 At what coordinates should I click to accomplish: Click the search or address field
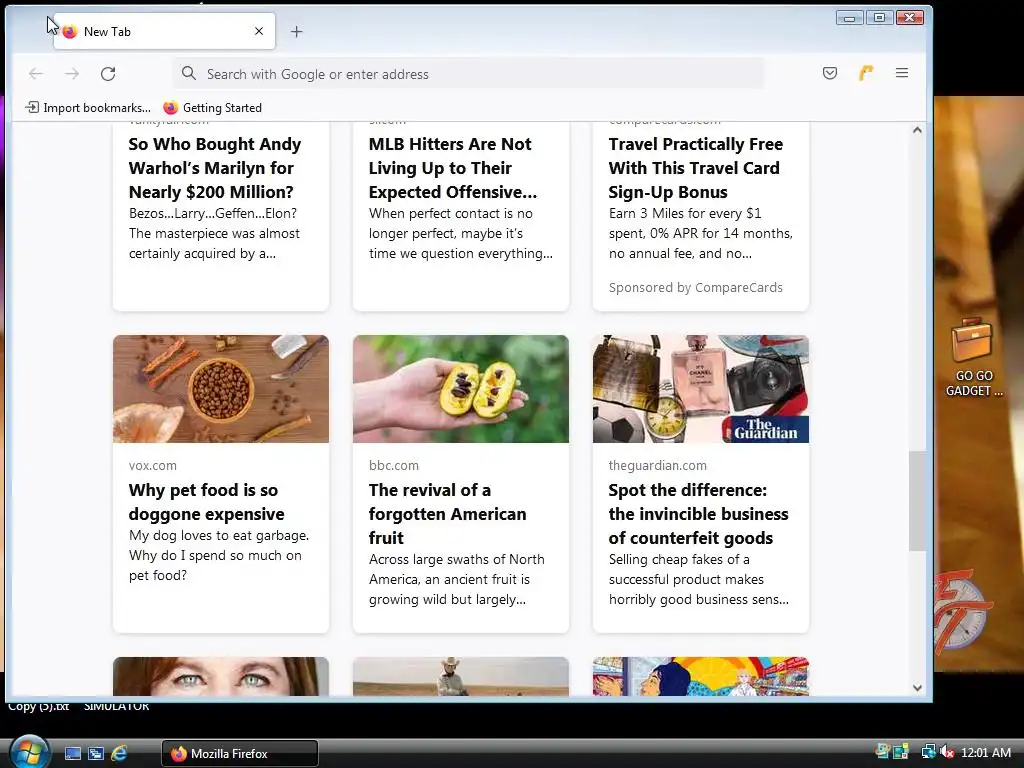[x=468, y=74]
